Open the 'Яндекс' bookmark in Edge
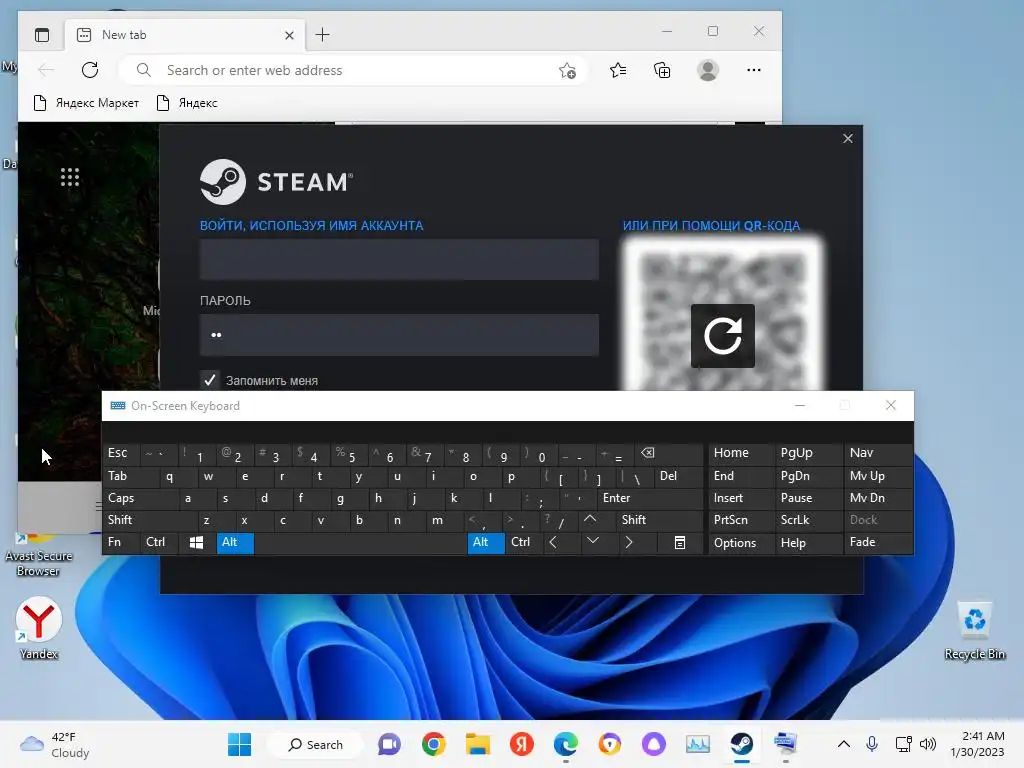Screen dimensions: 1024x768 tap(187, 103)
